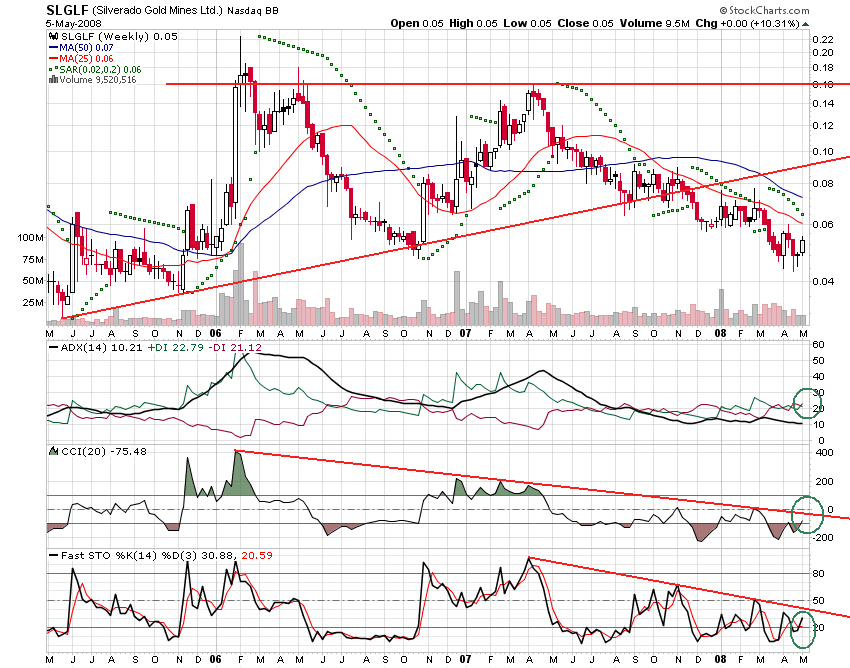Click the red 20.59 %D value

(x=257, y=555)
